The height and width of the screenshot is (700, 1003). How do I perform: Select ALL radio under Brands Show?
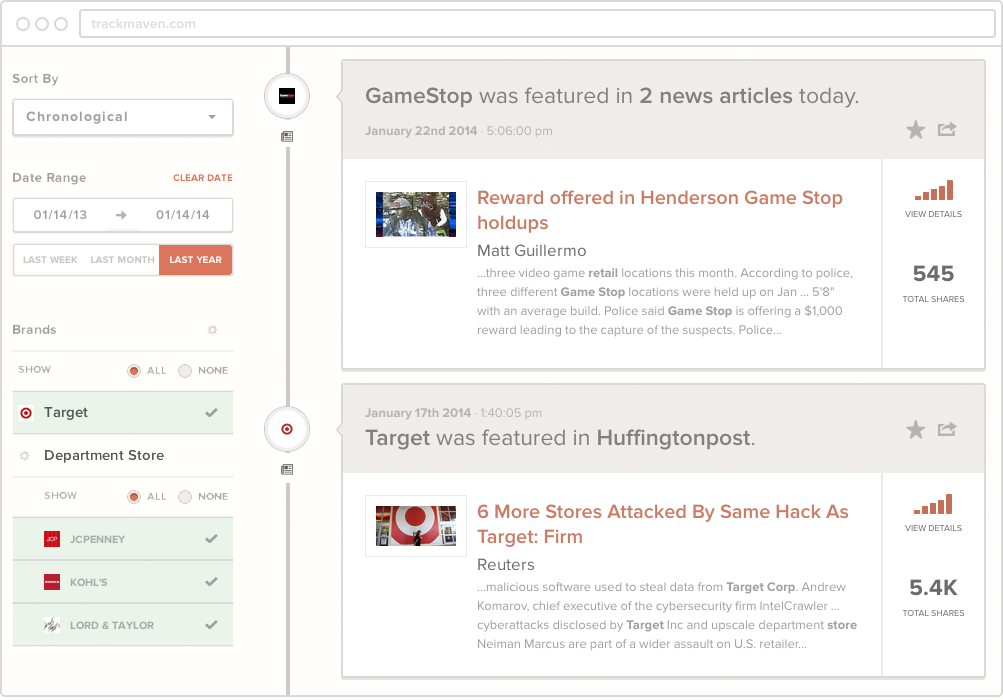coord(134,370)
